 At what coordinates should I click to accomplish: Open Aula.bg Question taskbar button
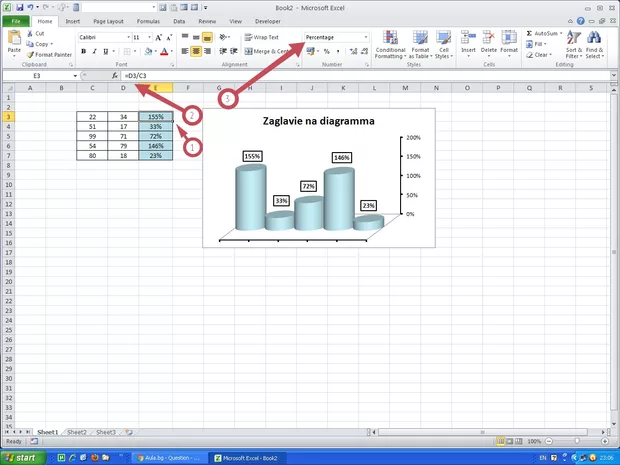pos(169,458)
